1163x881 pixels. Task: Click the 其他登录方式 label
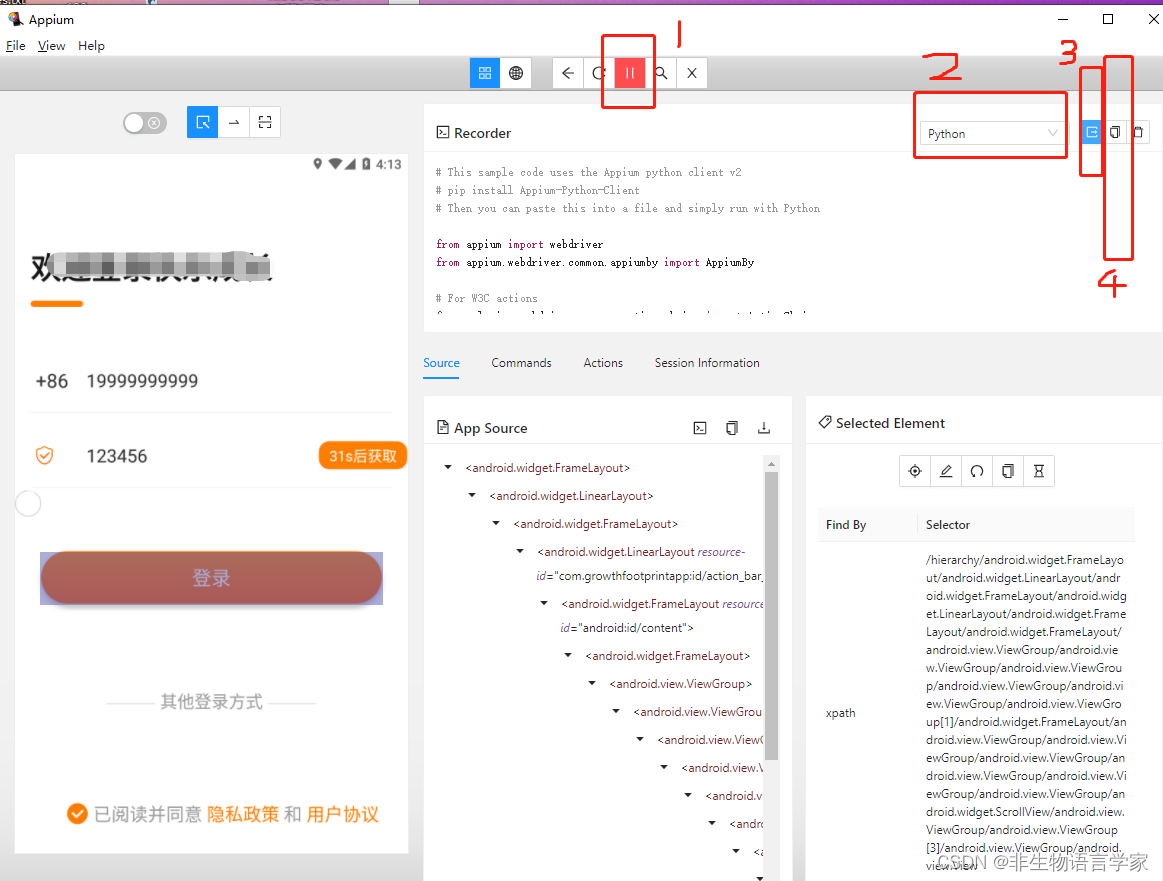[x=211, y=702]
